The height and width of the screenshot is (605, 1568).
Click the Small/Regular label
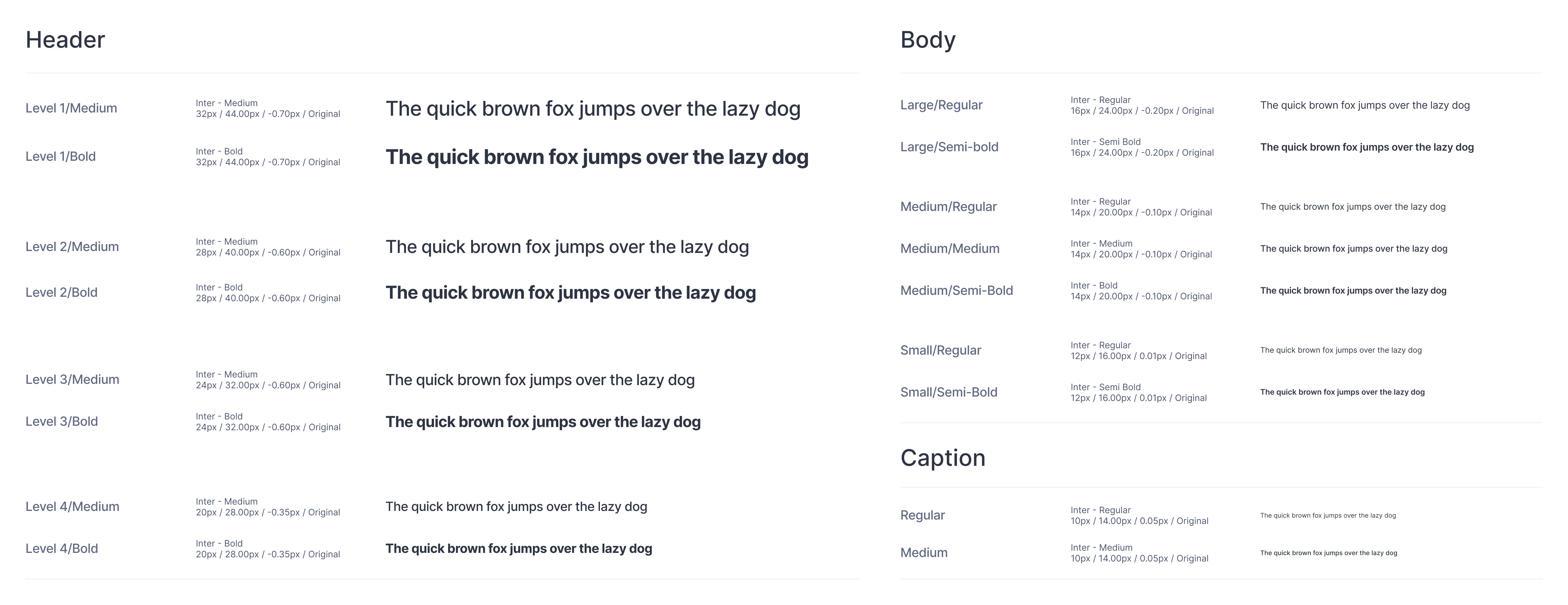point(941,350)
